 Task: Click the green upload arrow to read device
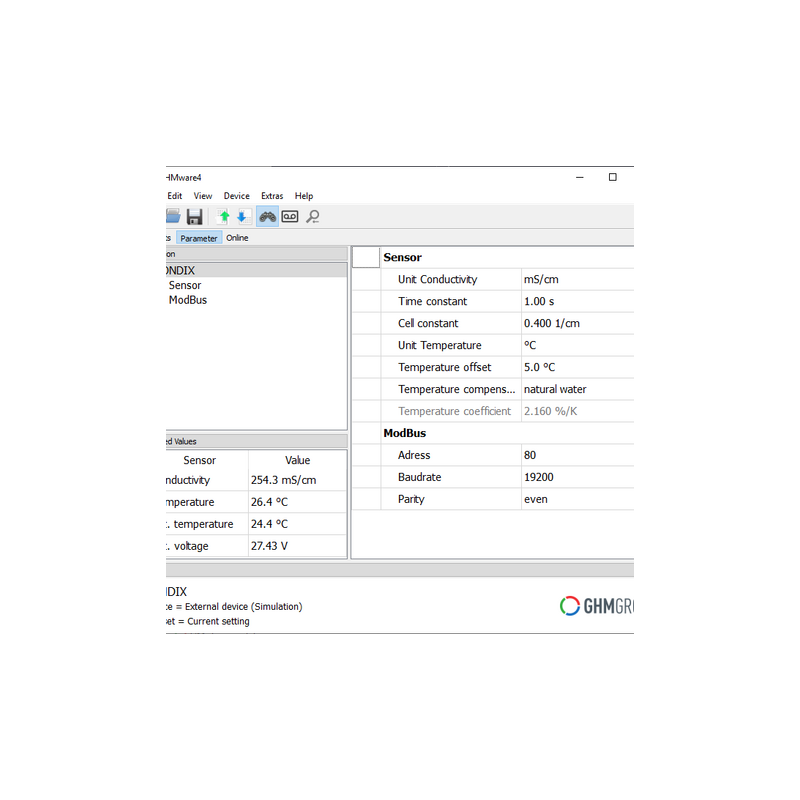(x=223, y=216)
